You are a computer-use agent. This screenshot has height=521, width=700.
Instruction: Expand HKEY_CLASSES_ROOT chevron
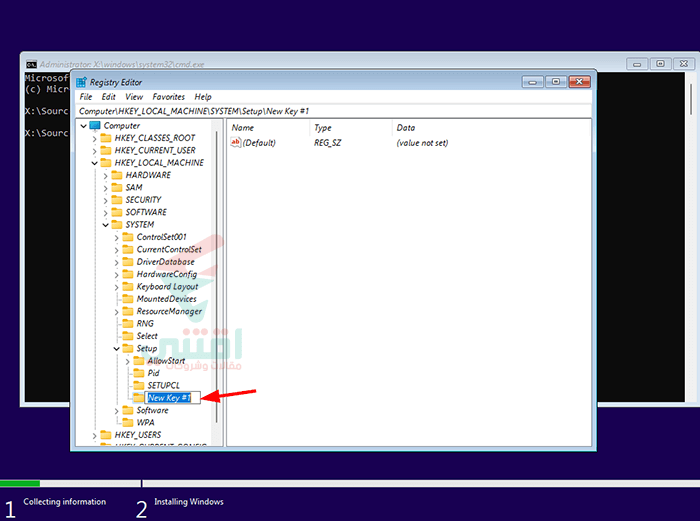[x=94, y=139]
